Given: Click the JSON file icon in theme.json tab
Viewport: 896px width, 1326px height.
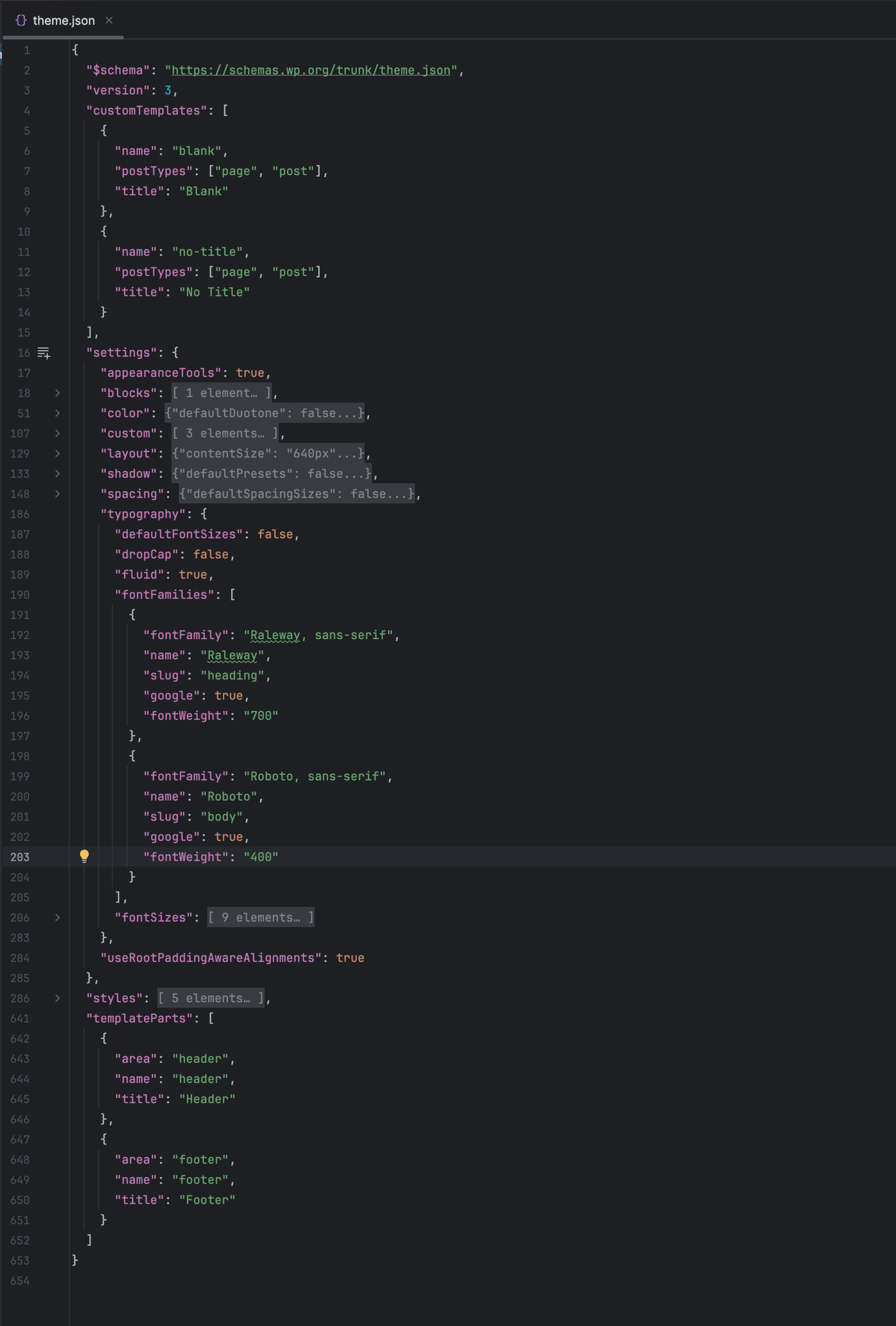Looking at the screenshot, I should (x=21, y=21).
